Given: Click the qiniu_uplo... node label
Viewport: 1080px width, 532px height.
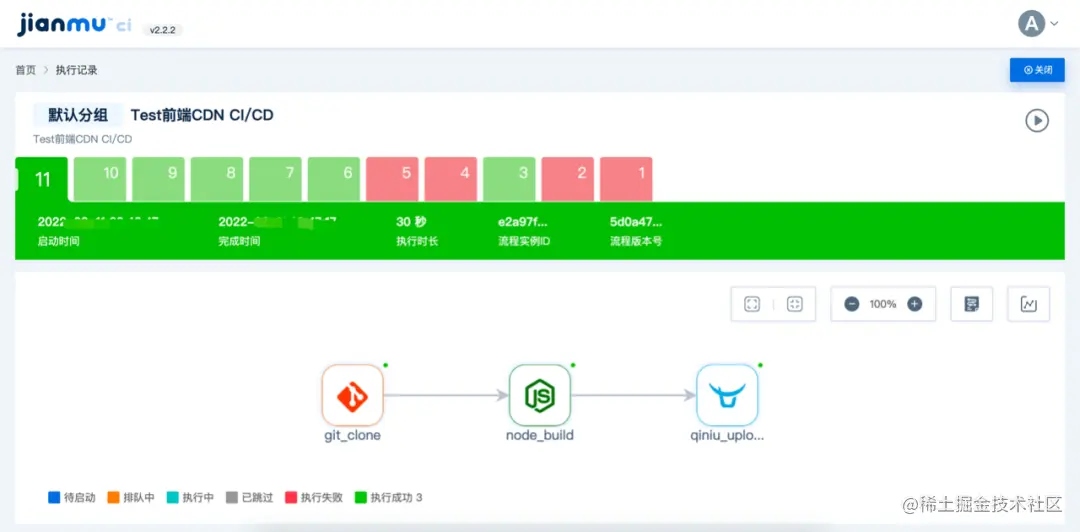Looking at the screenshot, I should [727, 436].
